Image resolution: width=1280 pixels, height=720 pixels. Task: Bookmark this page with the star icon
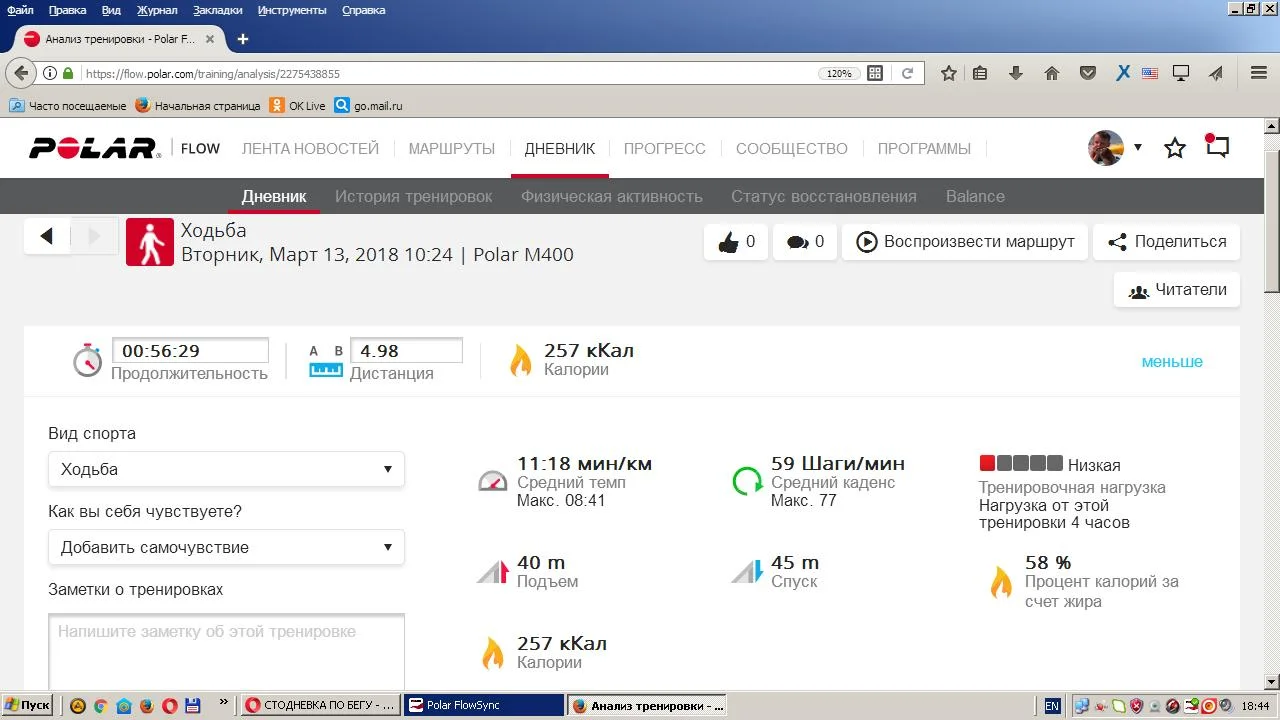coord(949,73)
